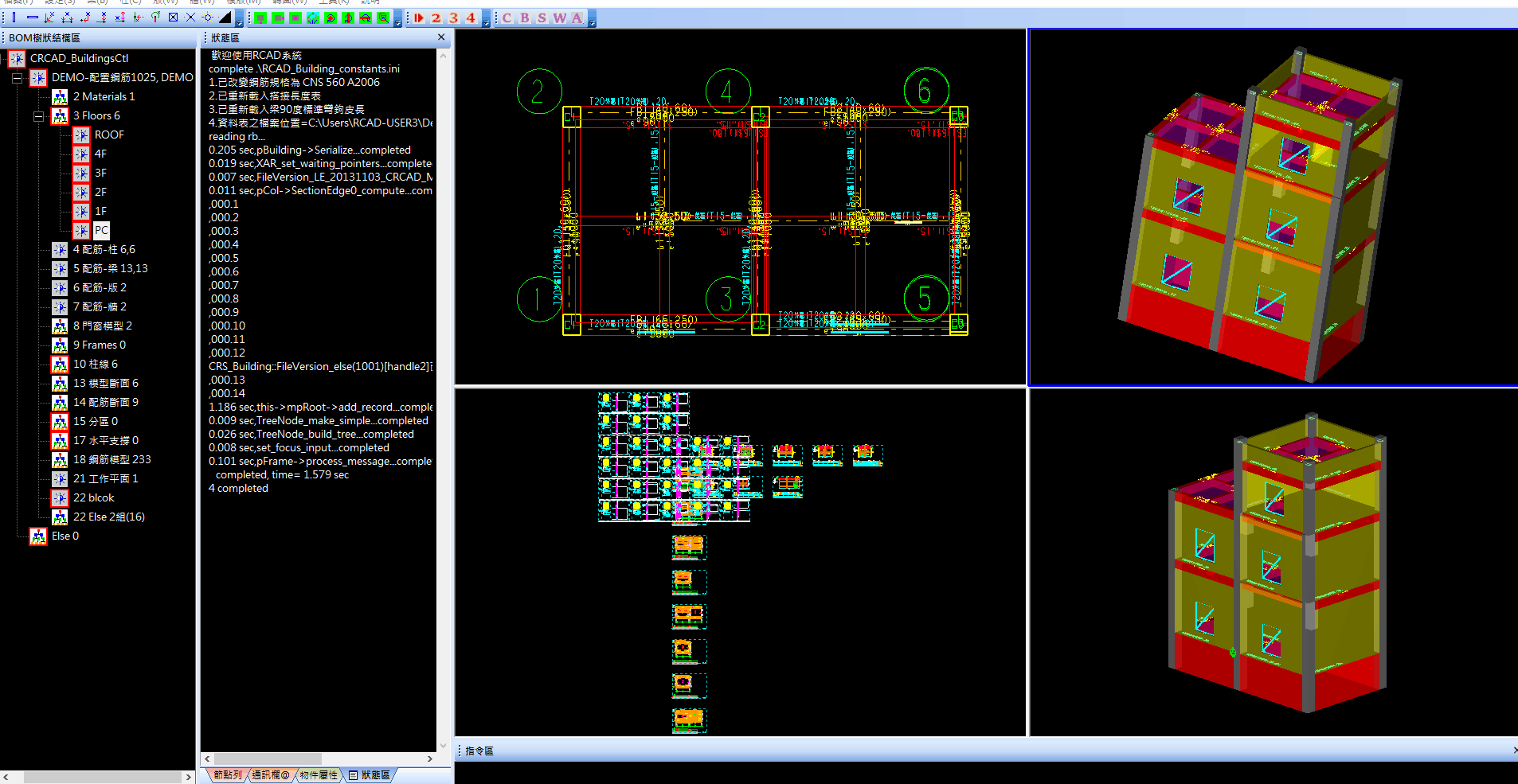The width and height of the screenshot is (1518, 784).
Task: Click the red number 3 toolbar button
Action: click(x=454, y=18)
